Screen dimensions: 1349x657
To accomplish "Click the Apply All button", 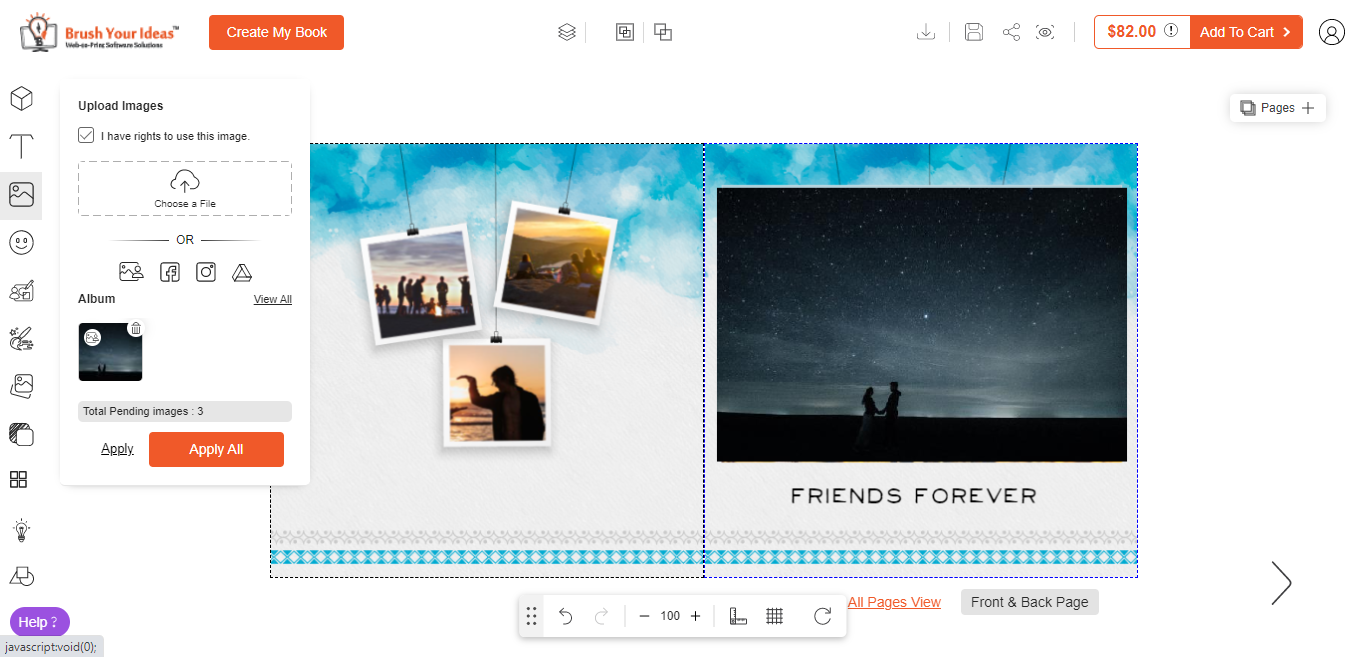I will pyautogui.click(x=216, y=449).
